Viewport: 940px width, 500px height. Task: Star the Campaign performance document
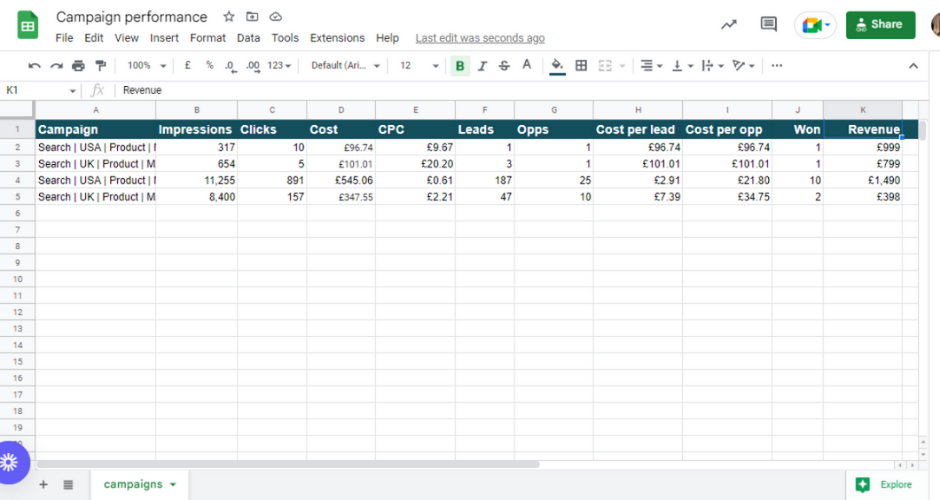click(228, 17)
